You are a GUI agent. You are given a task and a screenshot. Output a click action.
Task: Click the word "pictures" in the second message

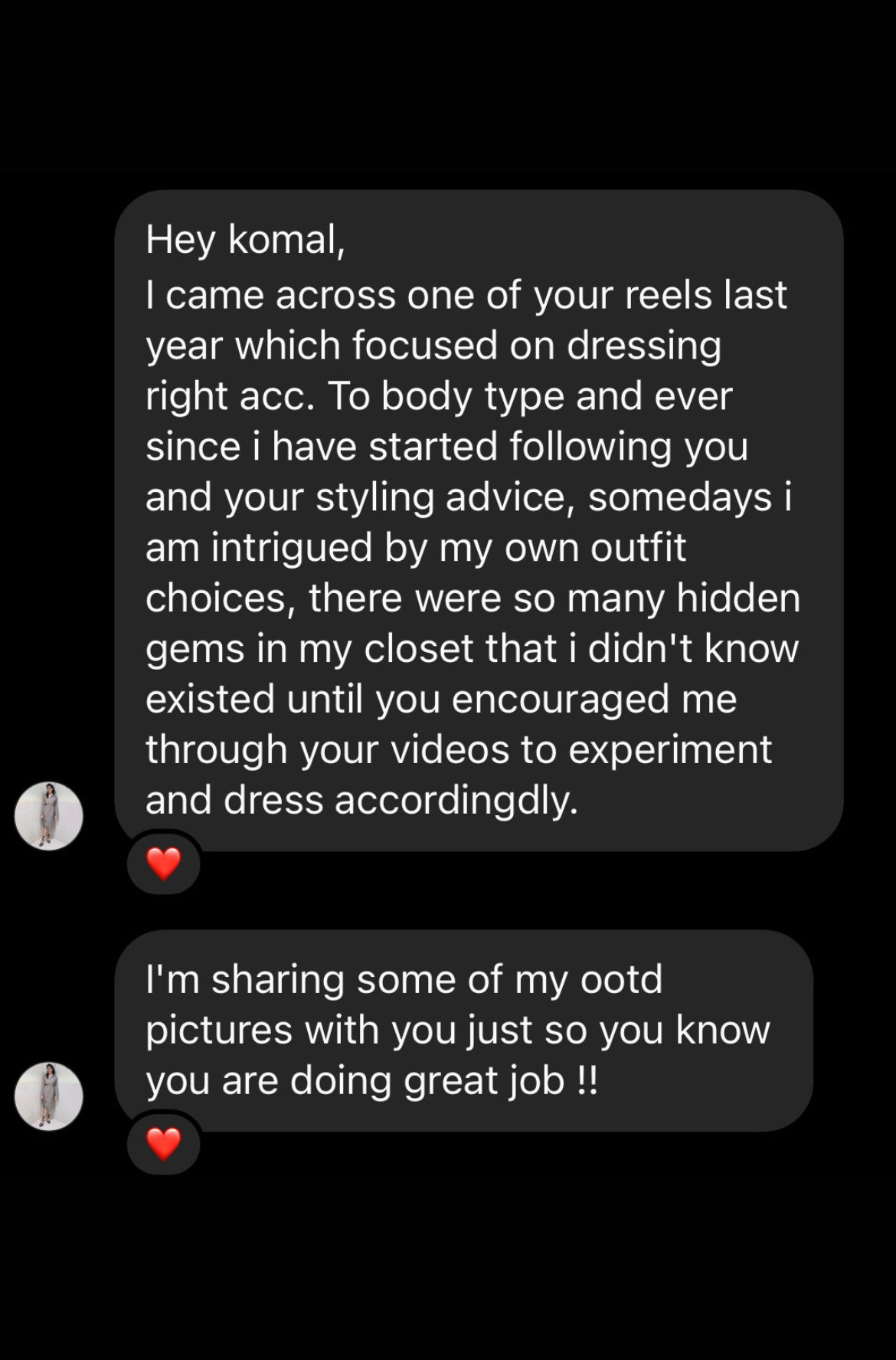219,1030
